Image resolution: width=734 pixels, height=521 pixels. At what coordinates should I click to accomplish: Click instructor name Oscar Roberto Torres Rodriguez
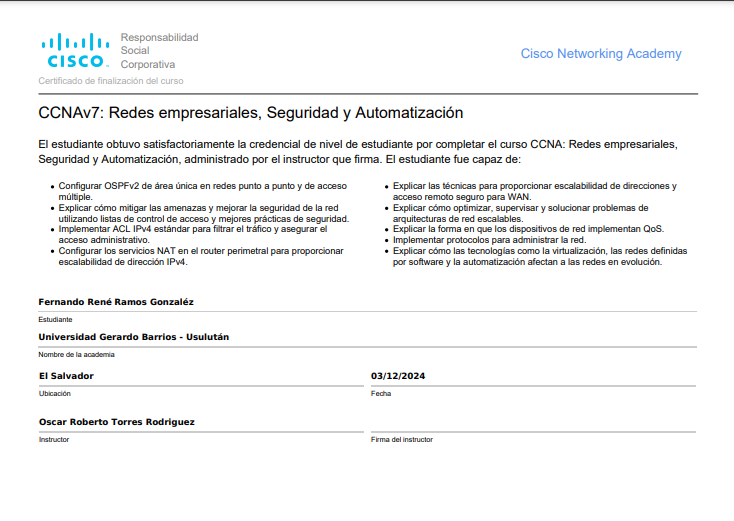tap(117, 422)
